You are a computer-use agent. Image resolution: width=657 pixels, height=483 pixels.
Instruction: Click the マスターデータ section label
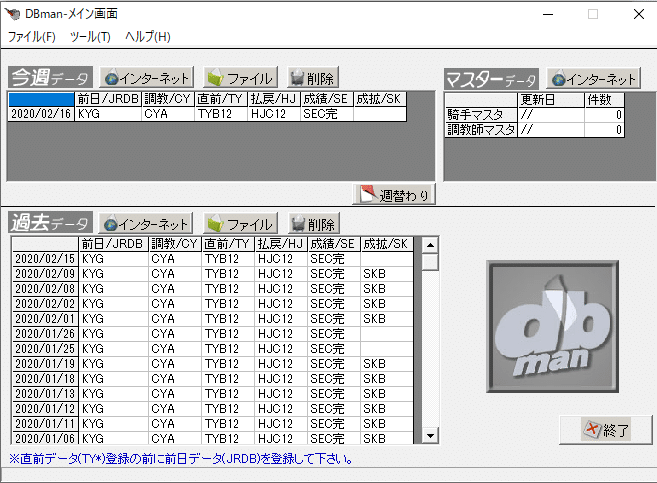pos(491,79)
